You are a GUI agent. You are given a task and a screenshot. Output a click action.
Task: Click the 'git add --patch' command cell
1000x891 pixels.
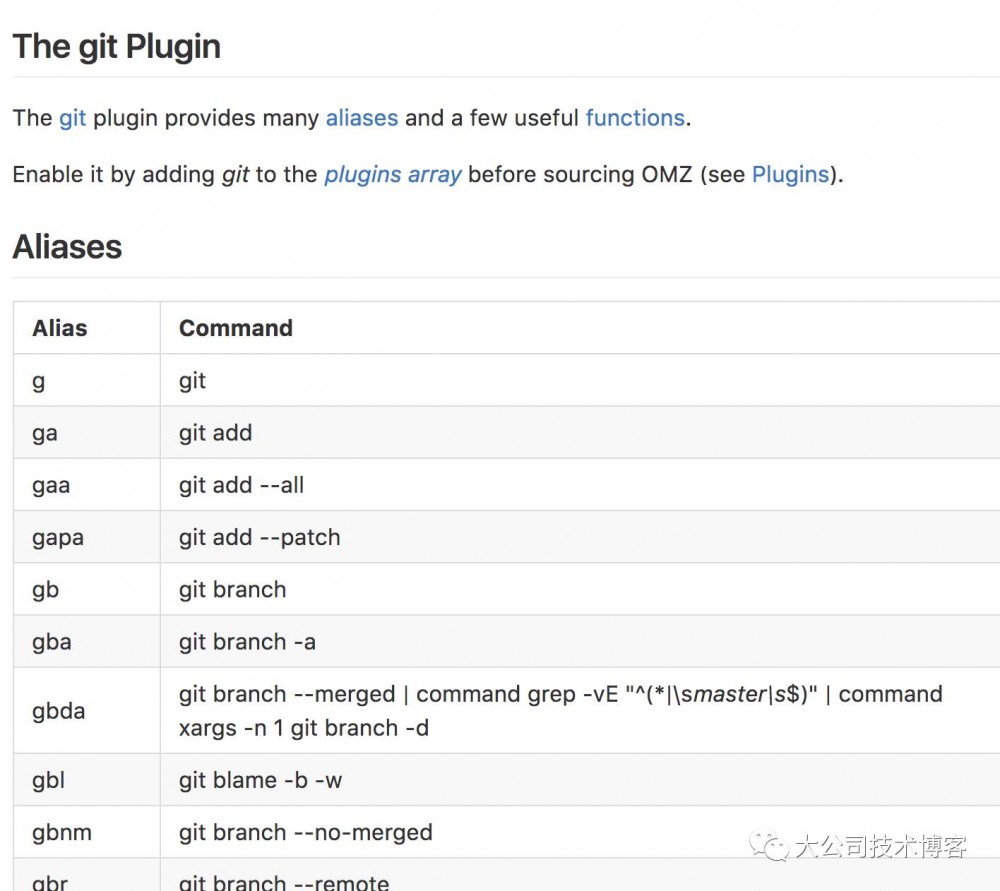click(x=259, y=537)
